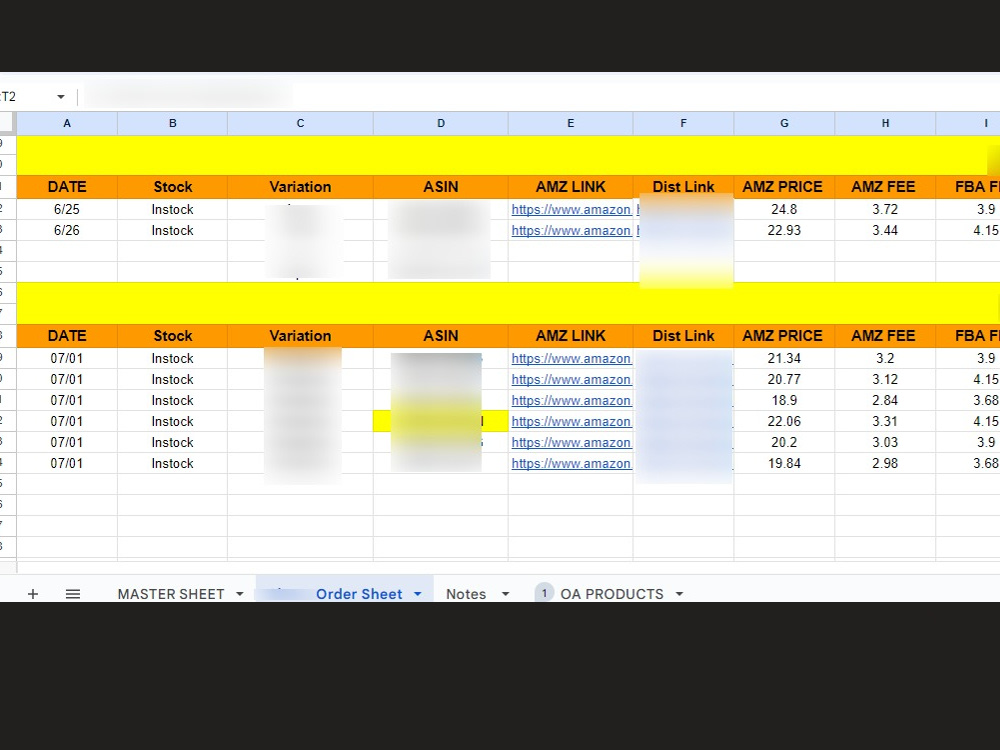Select column F header

[x=684, y=123]
